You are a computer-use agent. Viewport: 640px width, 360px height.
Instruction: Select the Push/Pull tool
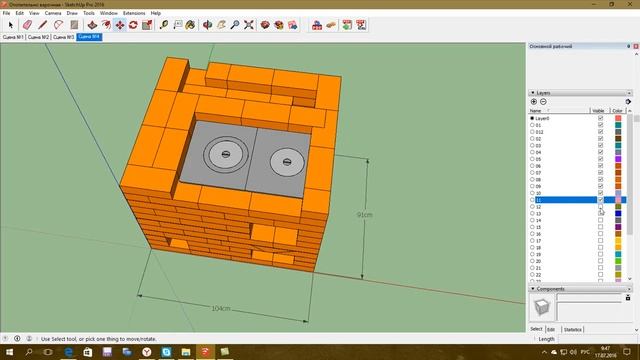pos(92,25)
